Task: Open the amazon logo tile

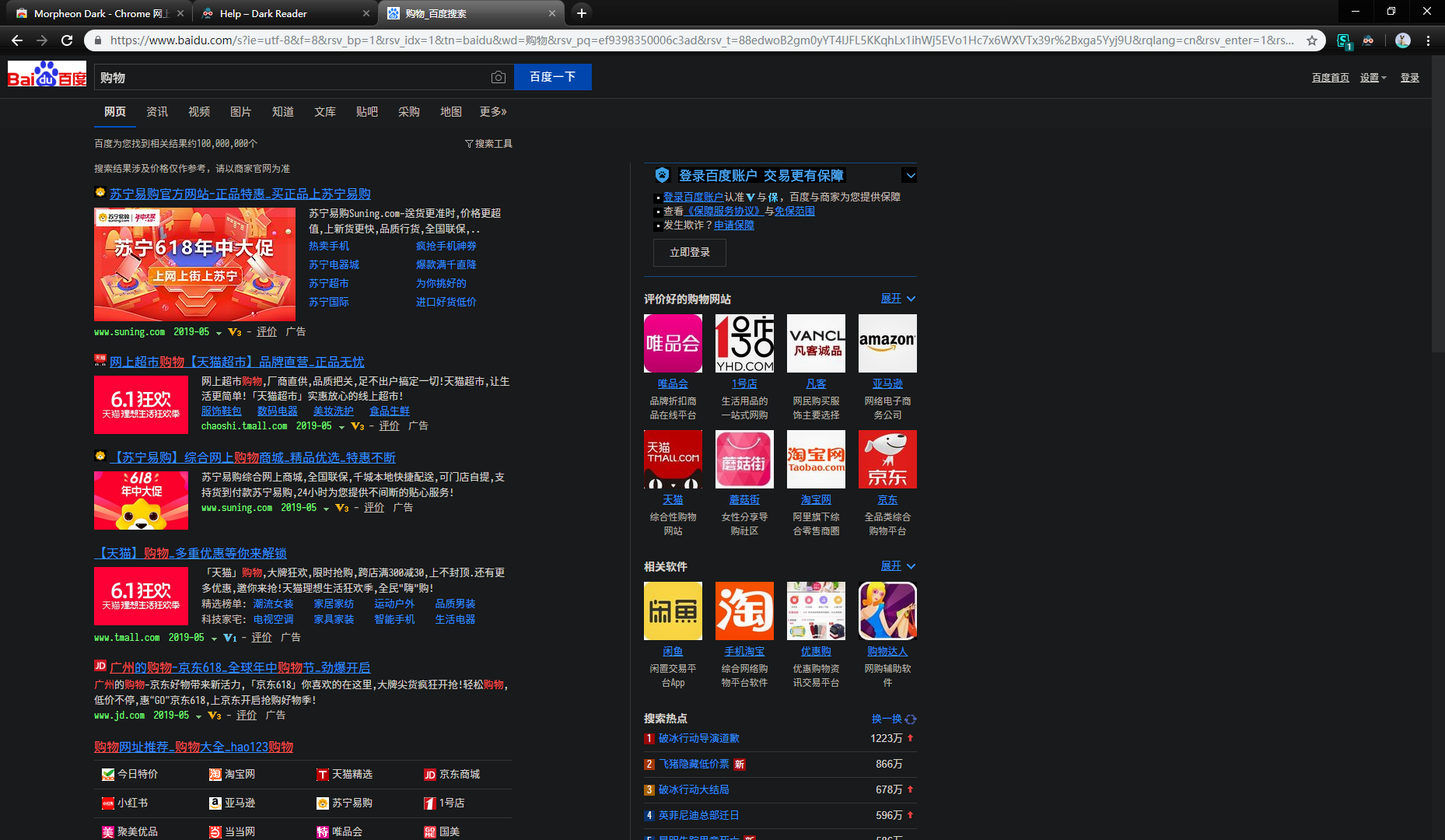Action: [x=887, y=343]
